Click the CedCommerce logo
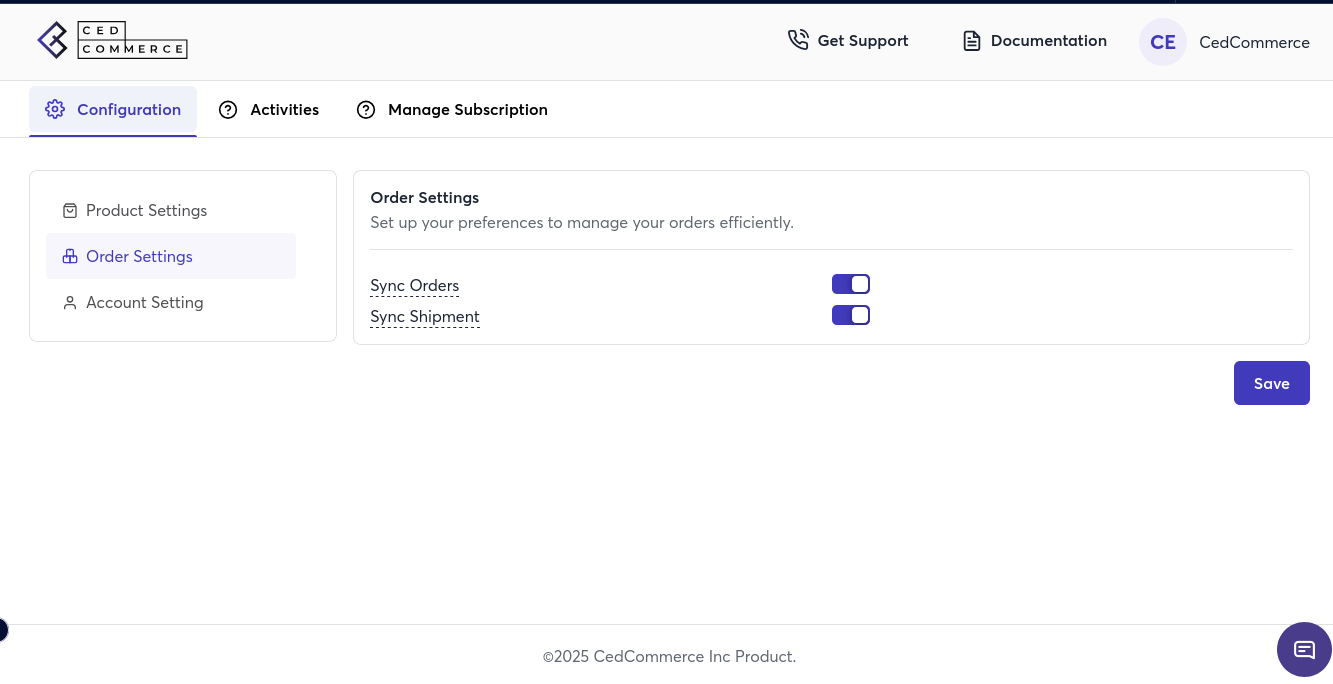This screenshot has width=1333, height=684. (112, 40)
